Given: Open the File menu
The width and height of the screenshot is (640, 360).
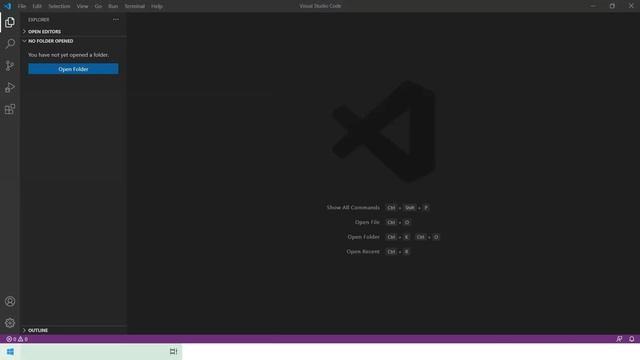Looking at the screenshot, I should 22,6.
